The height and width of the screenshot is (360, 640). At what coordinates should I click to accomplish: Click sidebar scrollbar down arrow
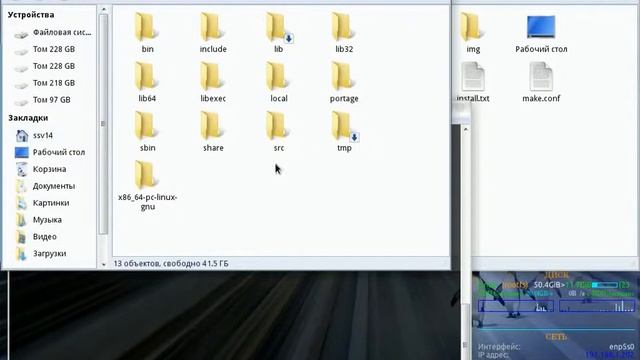tap(103, 264)
